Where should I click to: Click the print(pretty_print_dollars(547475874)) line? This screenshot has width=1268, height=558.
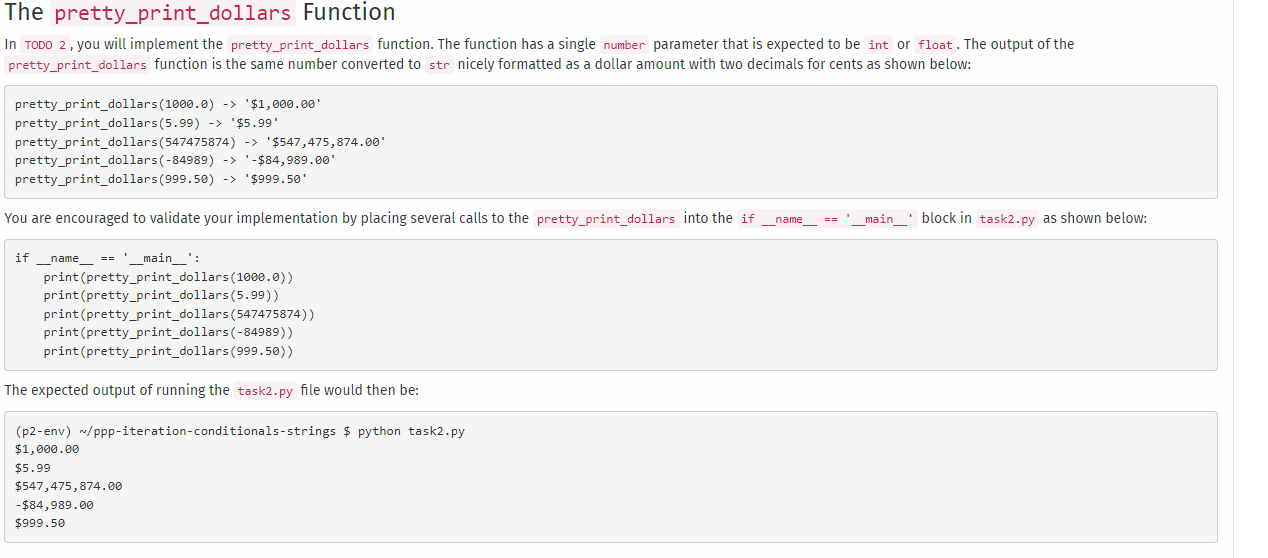179,314
